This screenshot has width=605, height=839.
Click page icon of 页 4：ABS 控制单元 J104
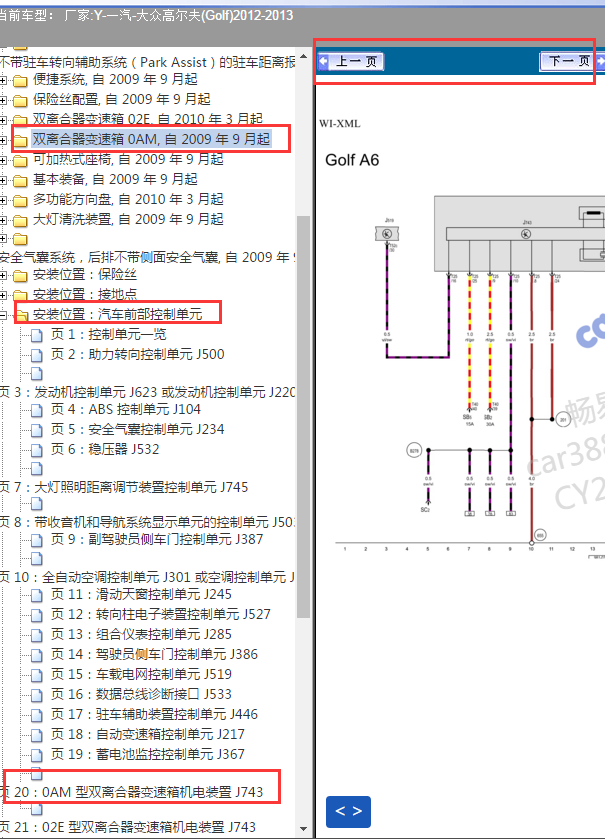coord(37,411)
